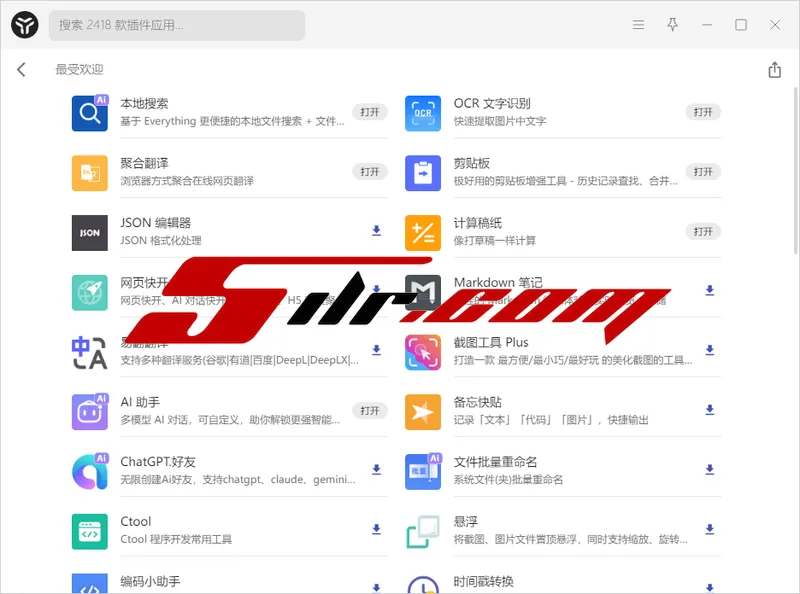Select the 文件批量重命名 plugin icon
Image resolution: width=800 pixels, height=594 pixels.
click(422, 472)
